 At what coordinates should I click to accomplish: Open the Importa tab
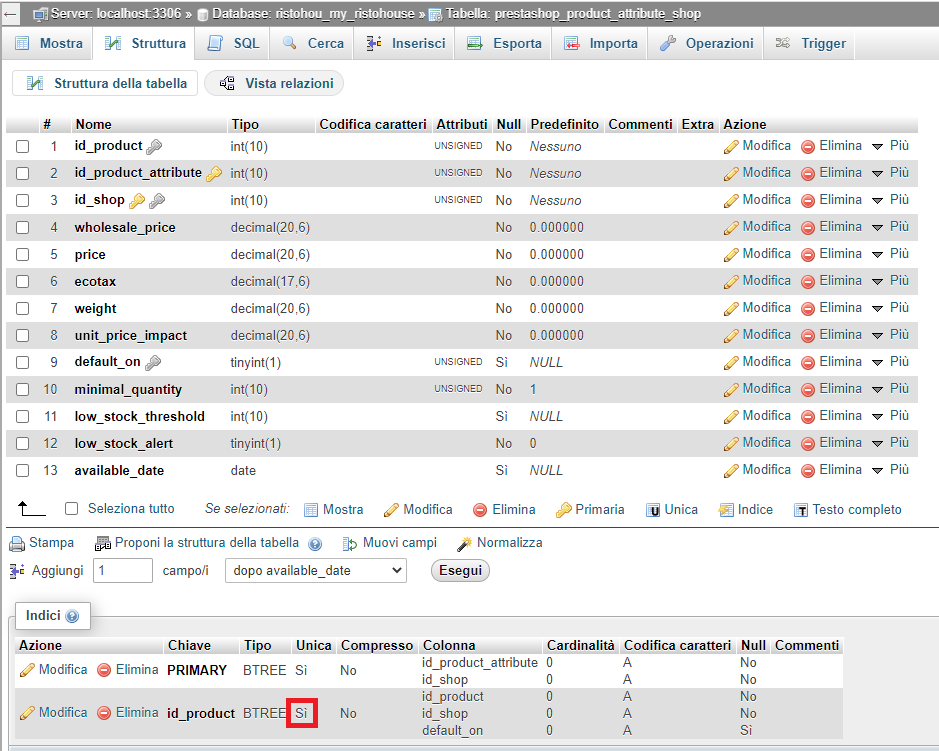[599, 44]
